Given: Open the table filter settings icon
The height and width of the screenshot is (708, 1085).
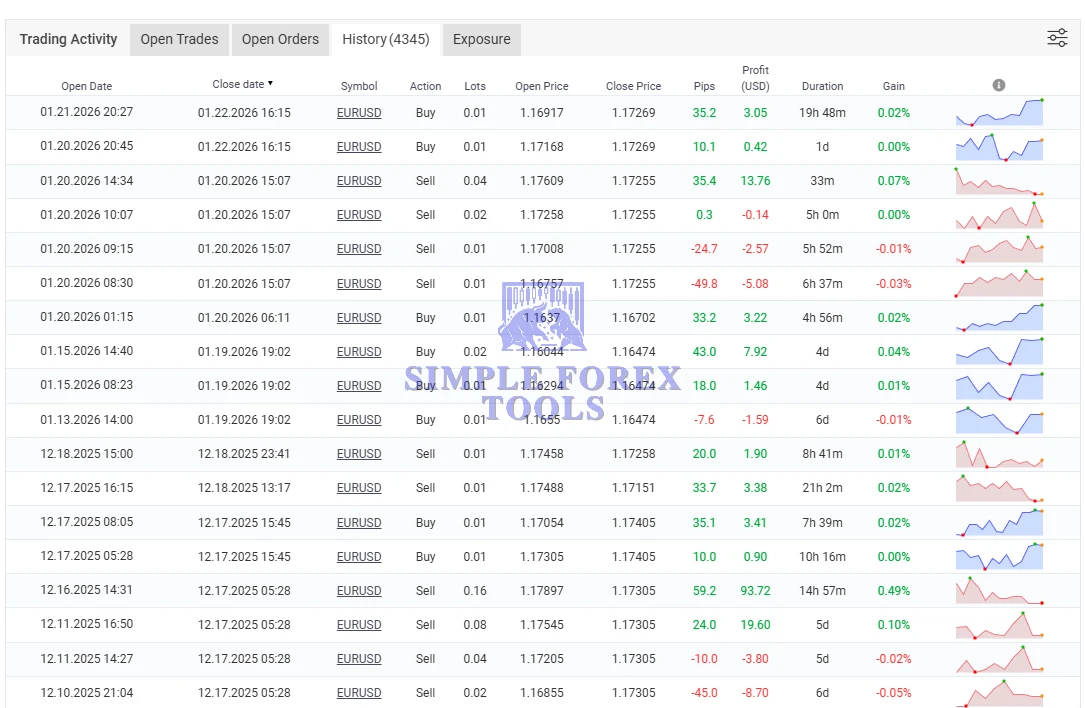Looking at the screenshot, I should coord(1057,38).
